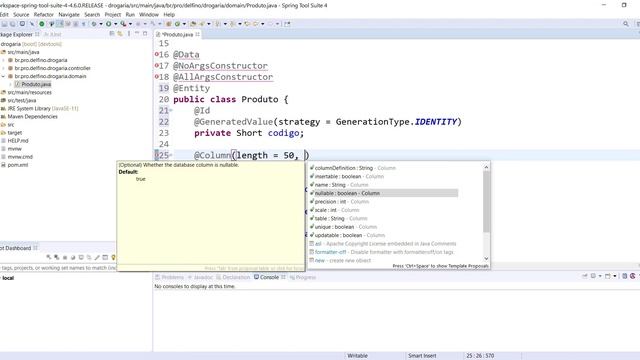
Task: Click the stop square icon in Boot Dashboard
Action: [x=64, y=257]
